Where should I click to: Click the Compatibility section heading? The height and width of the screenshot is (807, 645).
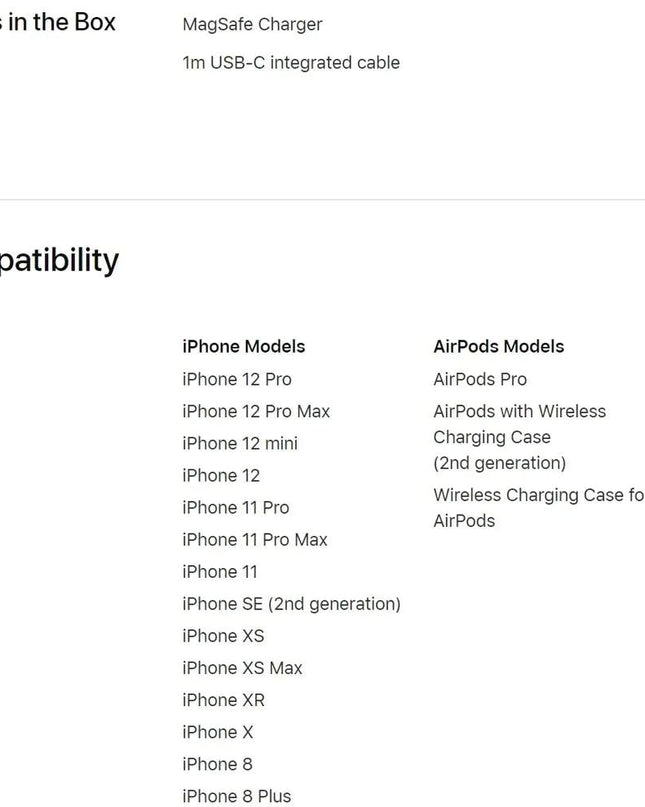(x=58, y=260)
